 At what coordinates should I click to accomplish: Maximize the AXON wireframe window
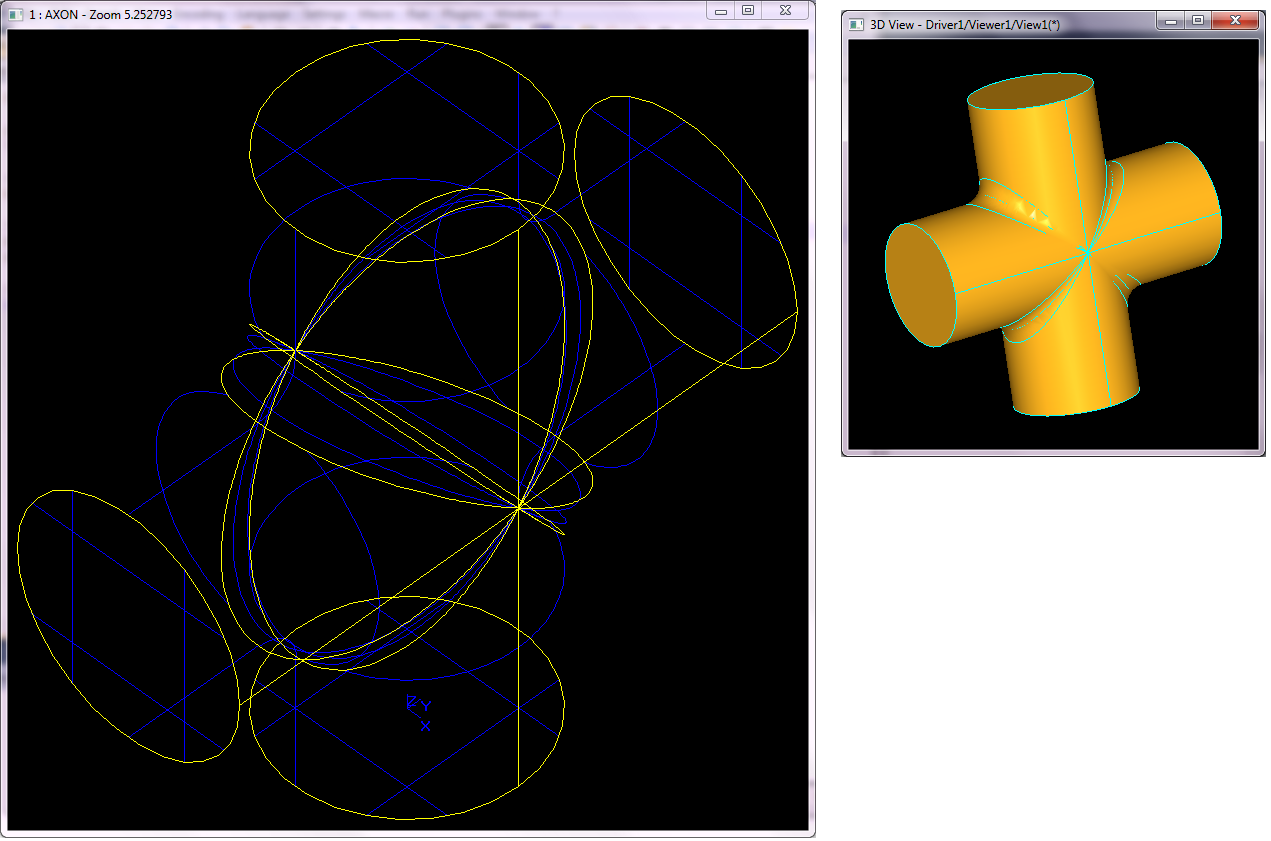747,10
